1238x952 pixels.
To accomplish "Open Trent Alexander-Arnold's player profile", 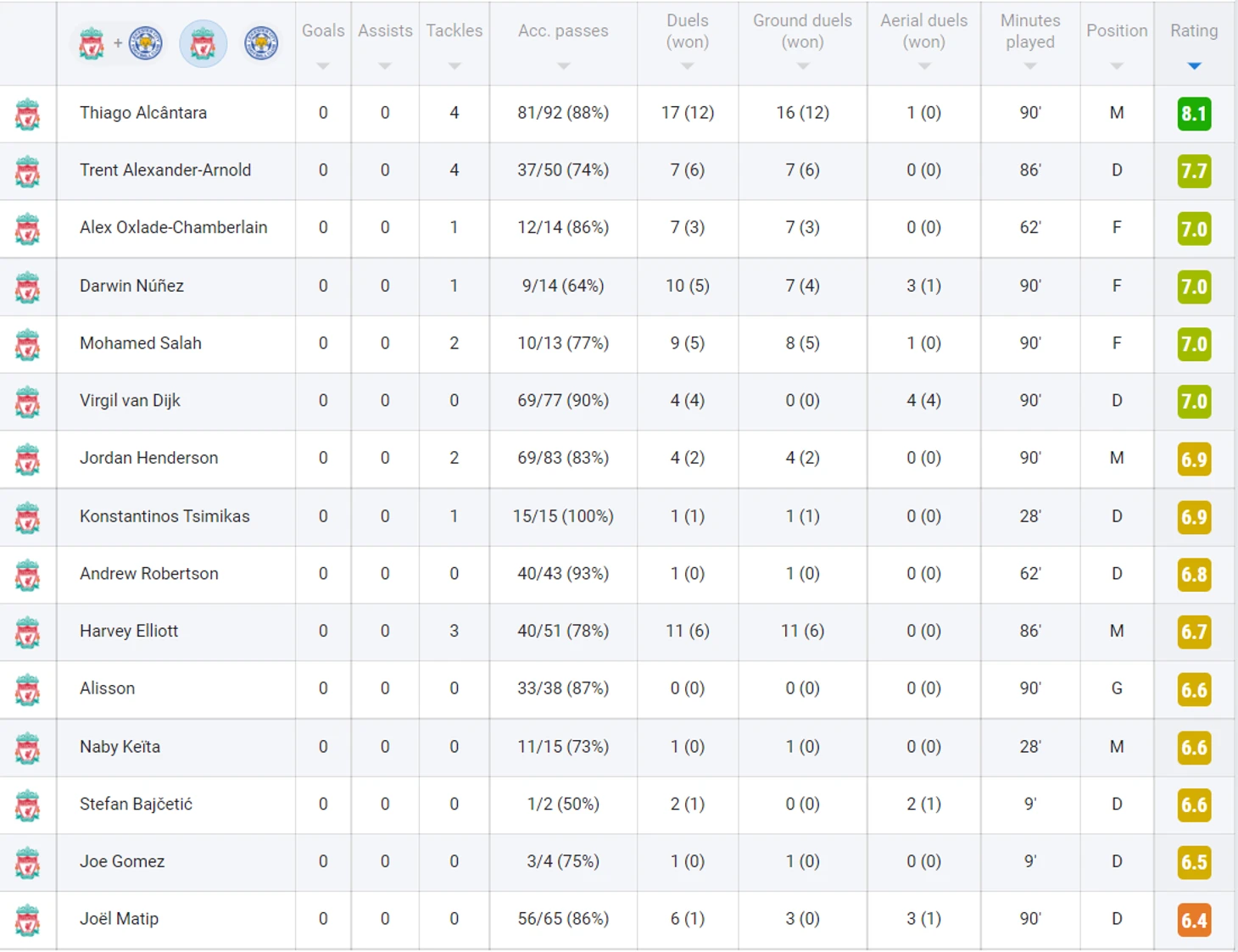I will click(x=165, y=170).
